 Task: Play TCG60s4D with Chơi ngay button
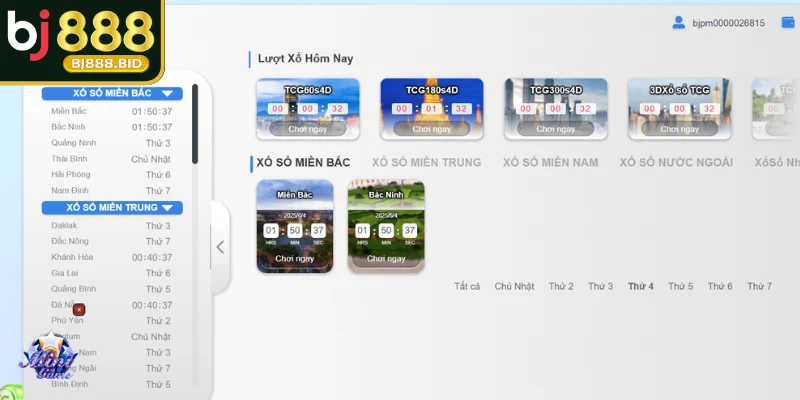click(308, 129)
